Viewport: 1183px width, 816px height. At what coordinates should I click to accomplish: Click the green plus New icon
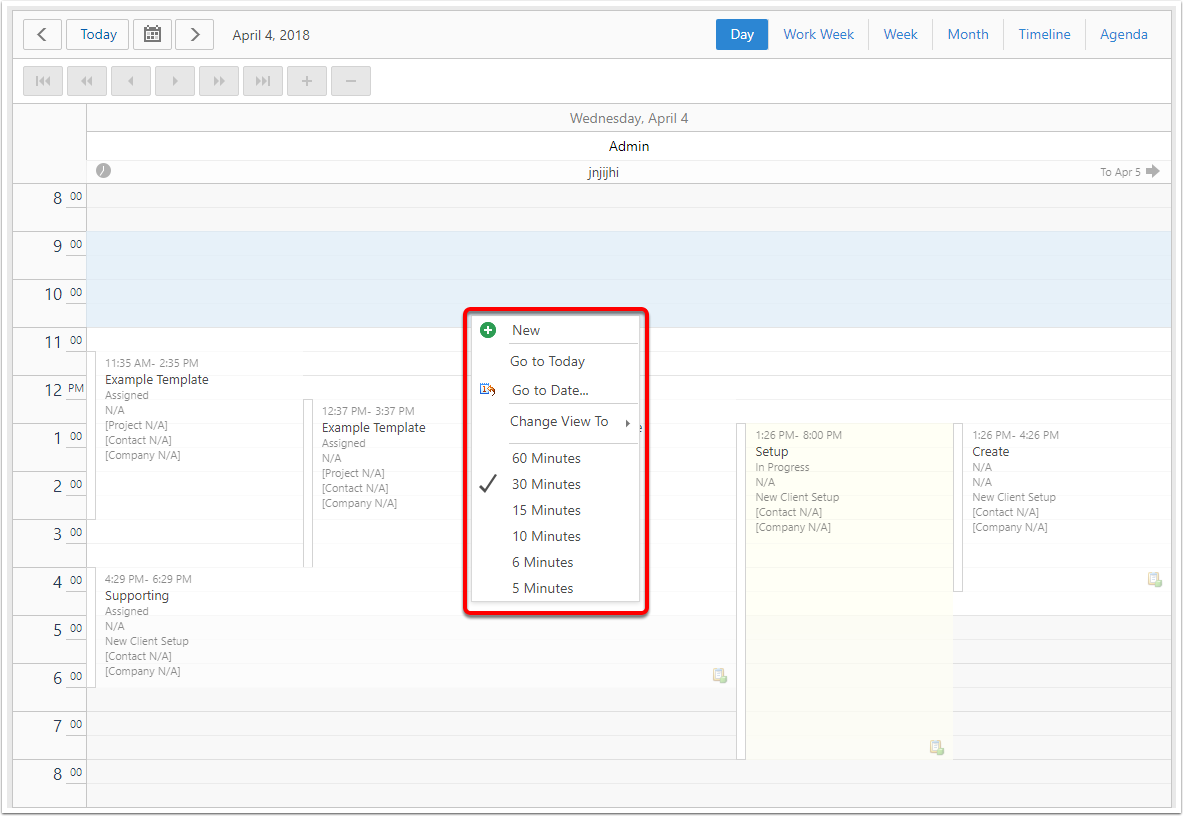tap(488, 330)
